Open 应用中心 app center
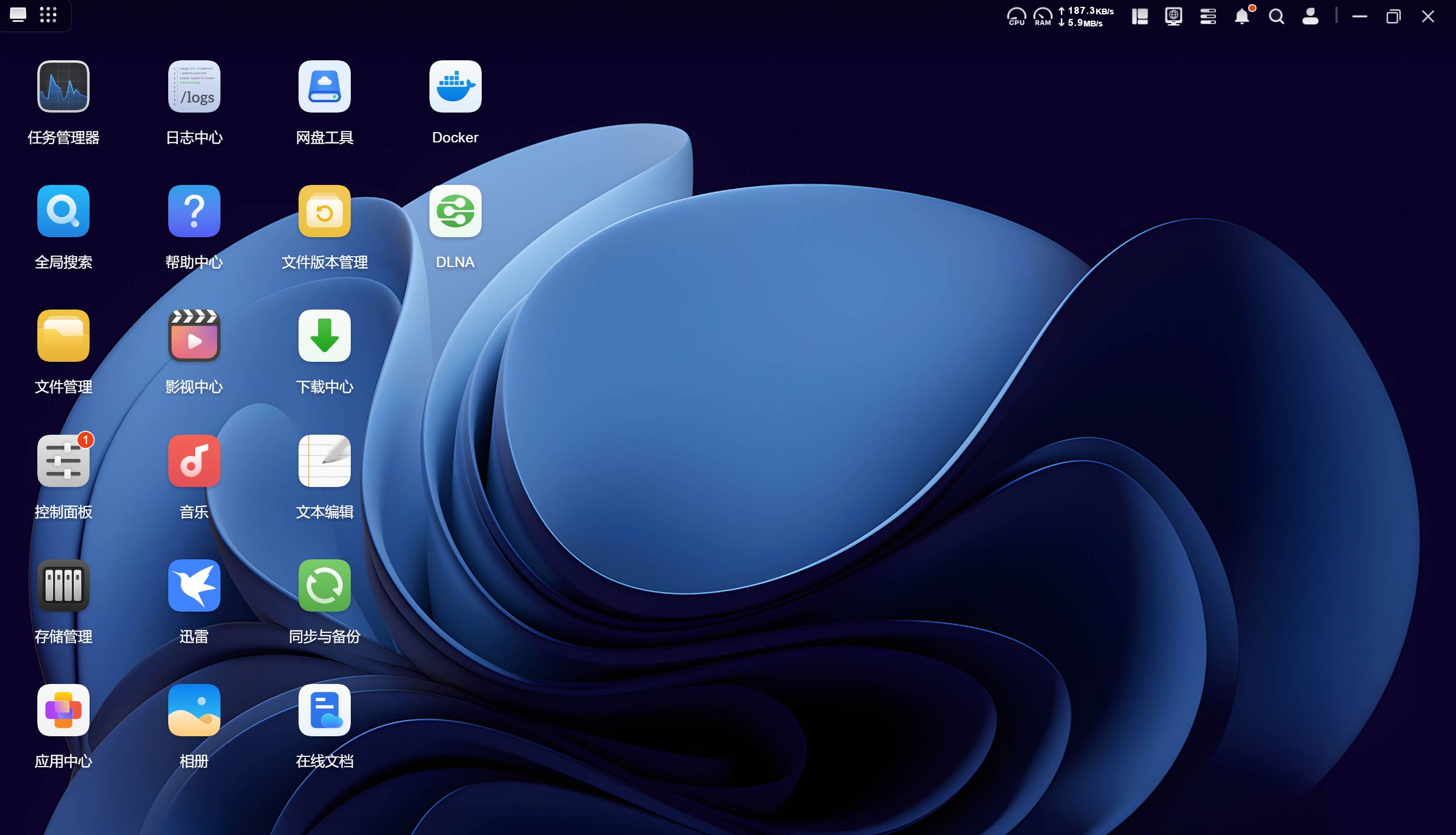 coord(63,710)
